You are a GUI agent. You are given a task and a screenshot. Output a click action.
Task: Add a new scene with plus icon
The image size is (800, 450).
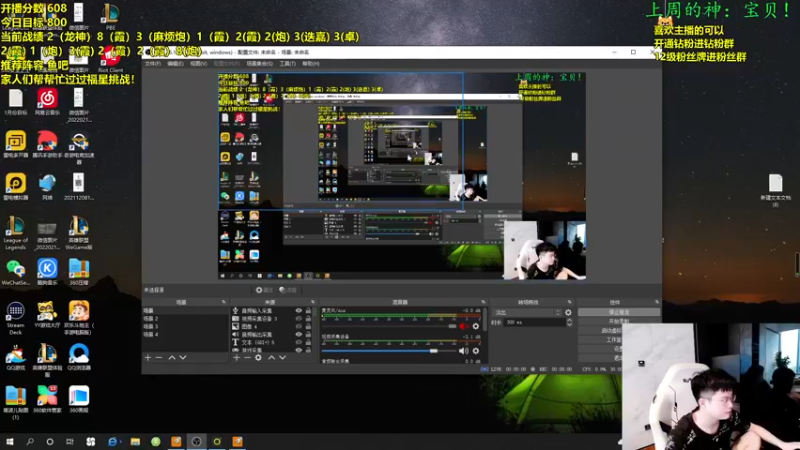(148, 358)
